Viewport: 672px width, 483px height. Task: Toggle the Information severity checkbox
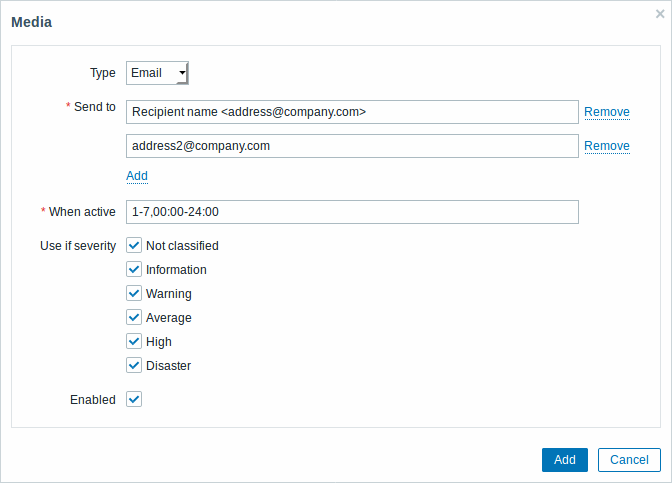[134, 269]
